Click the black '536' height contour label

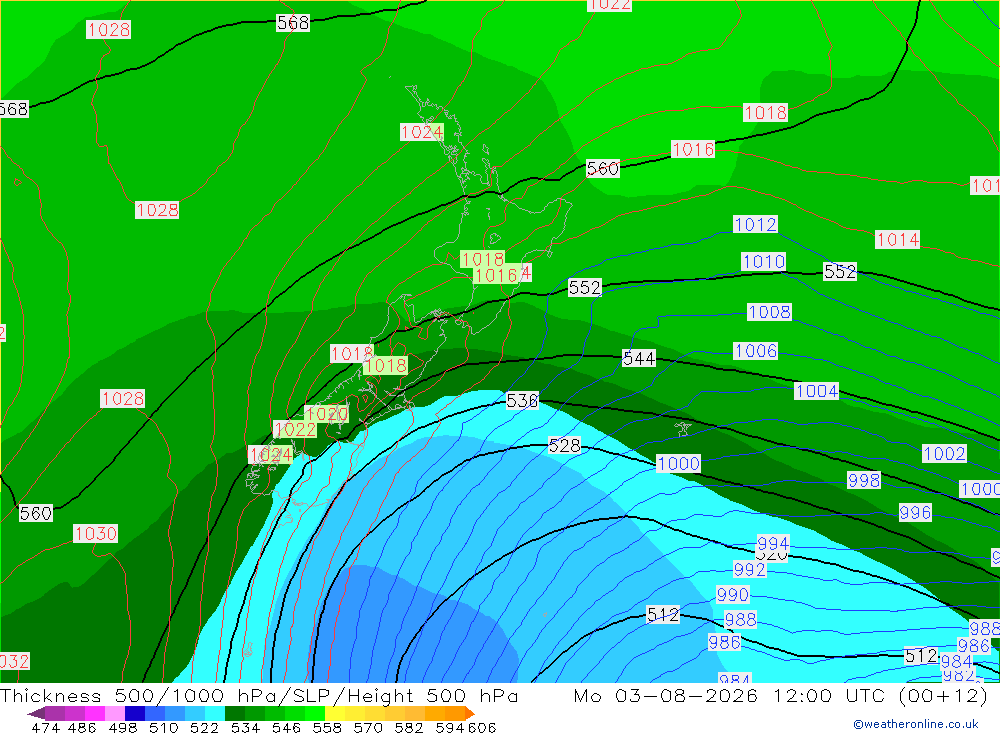click(522, 401)
